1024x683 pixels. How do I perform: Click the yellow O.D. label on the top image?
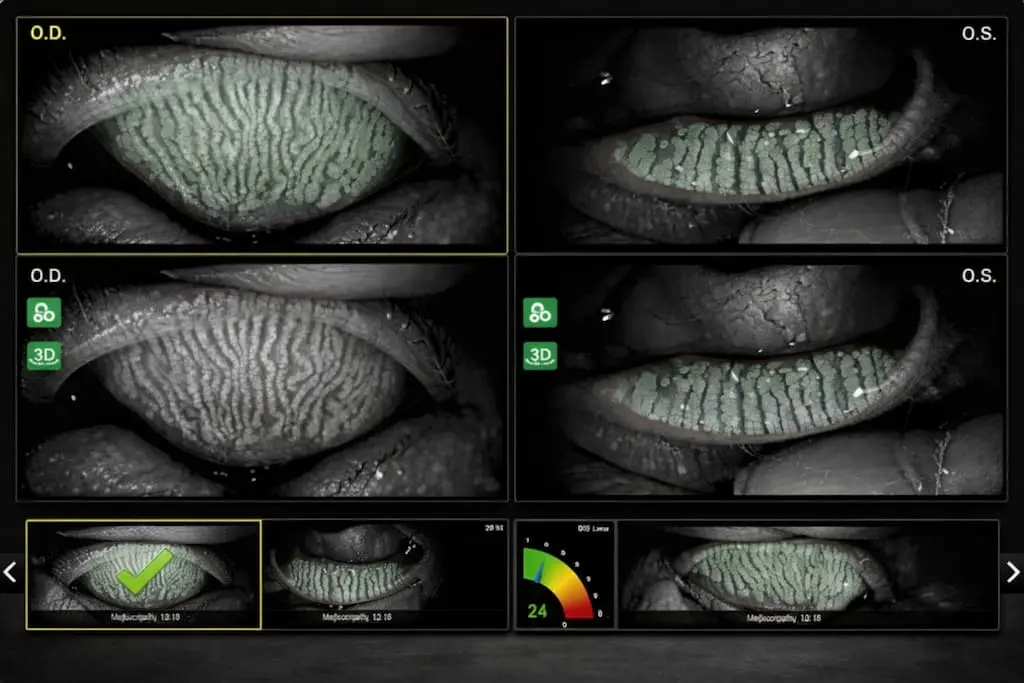[x=48, y=33]
